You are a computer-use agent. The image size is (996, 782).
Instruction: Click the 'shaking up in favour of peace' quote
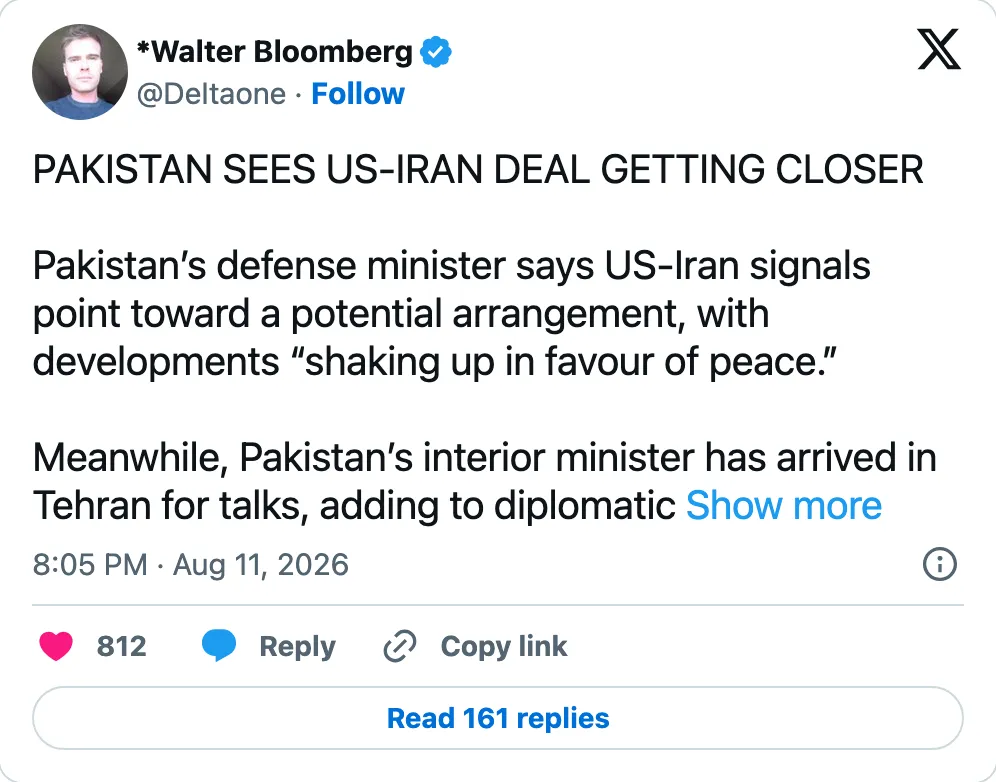point(564,362)
